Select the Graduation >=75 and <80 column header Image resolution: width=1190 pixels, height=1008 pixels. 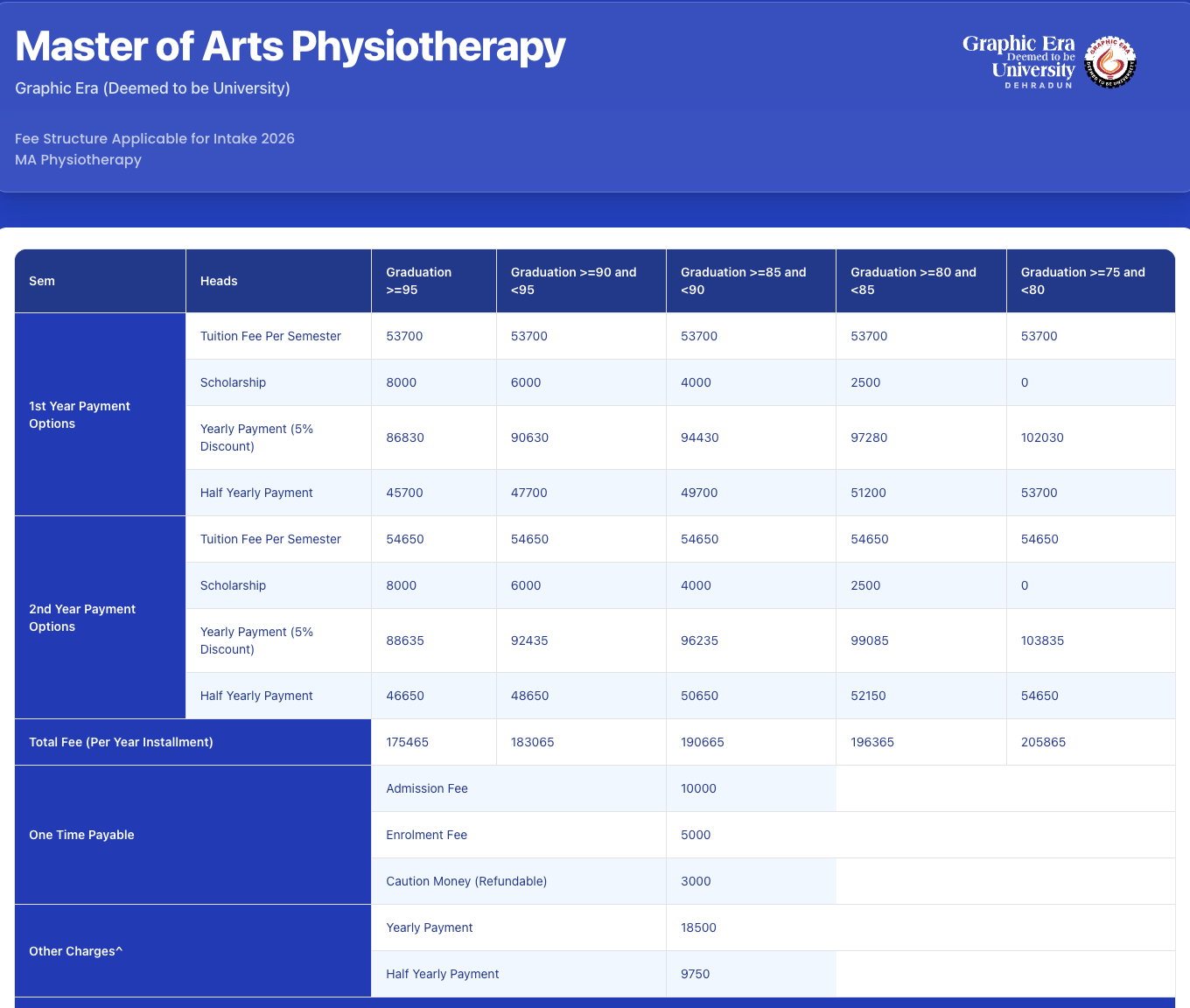click(x=1082, y=281)
